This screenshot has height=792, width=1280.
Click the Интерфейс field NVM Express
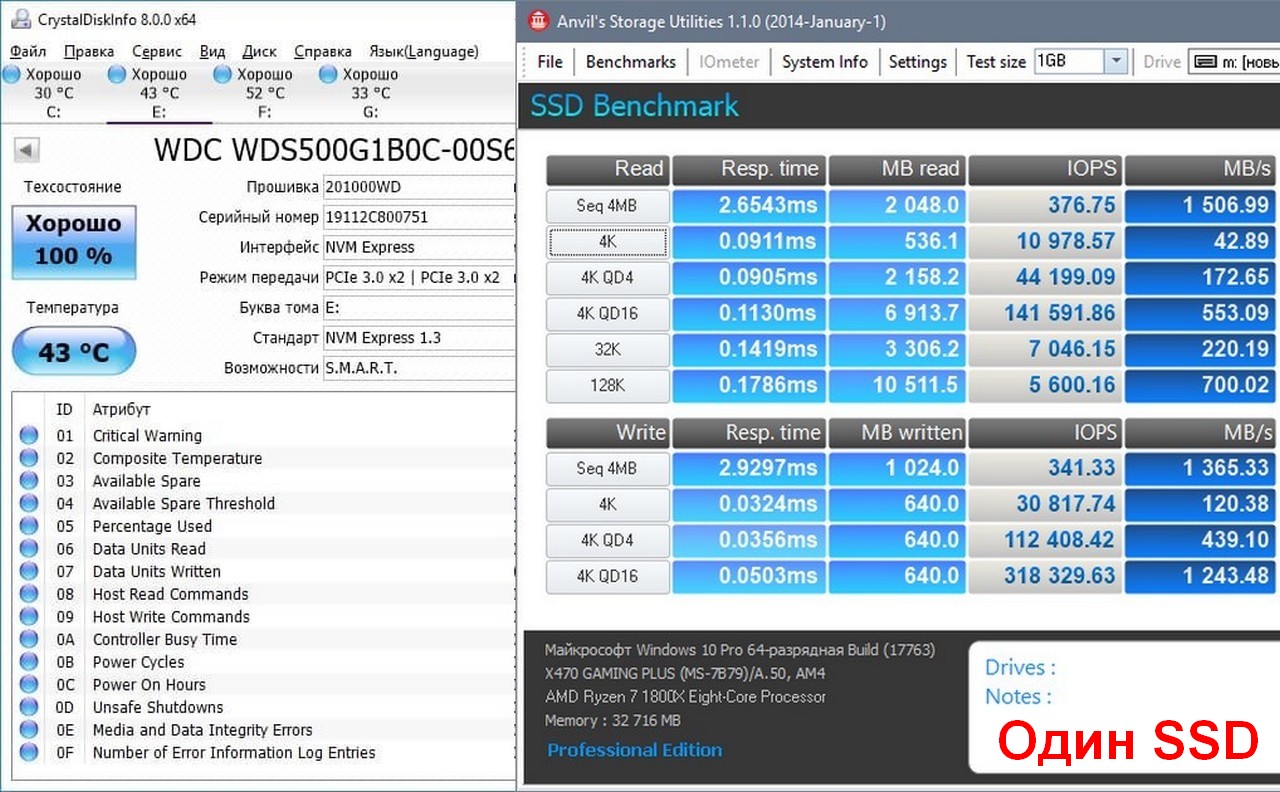(418, 247)
